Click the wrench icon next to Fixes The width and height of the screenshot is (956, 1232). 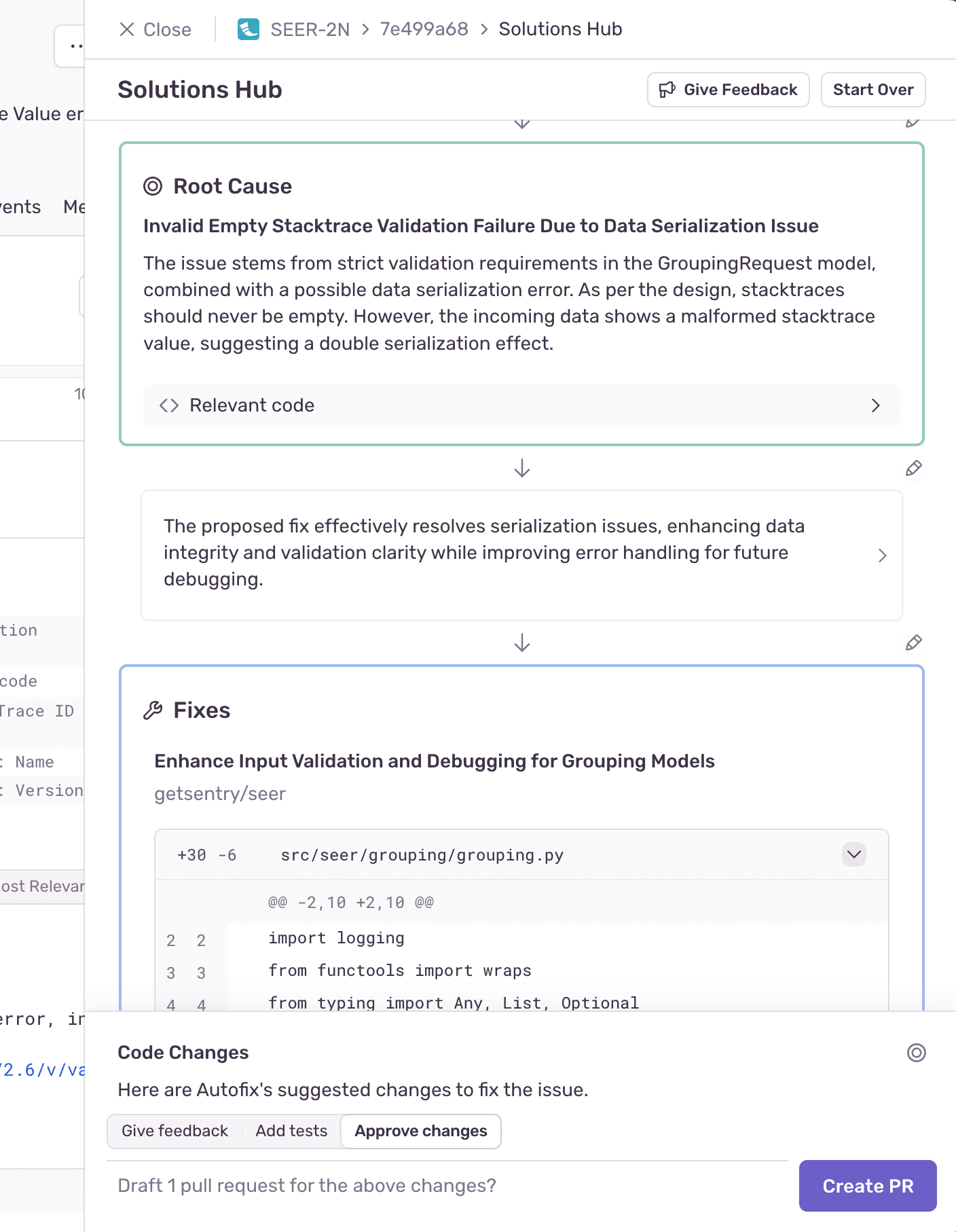pyautogui.click(x=153, y=710)
